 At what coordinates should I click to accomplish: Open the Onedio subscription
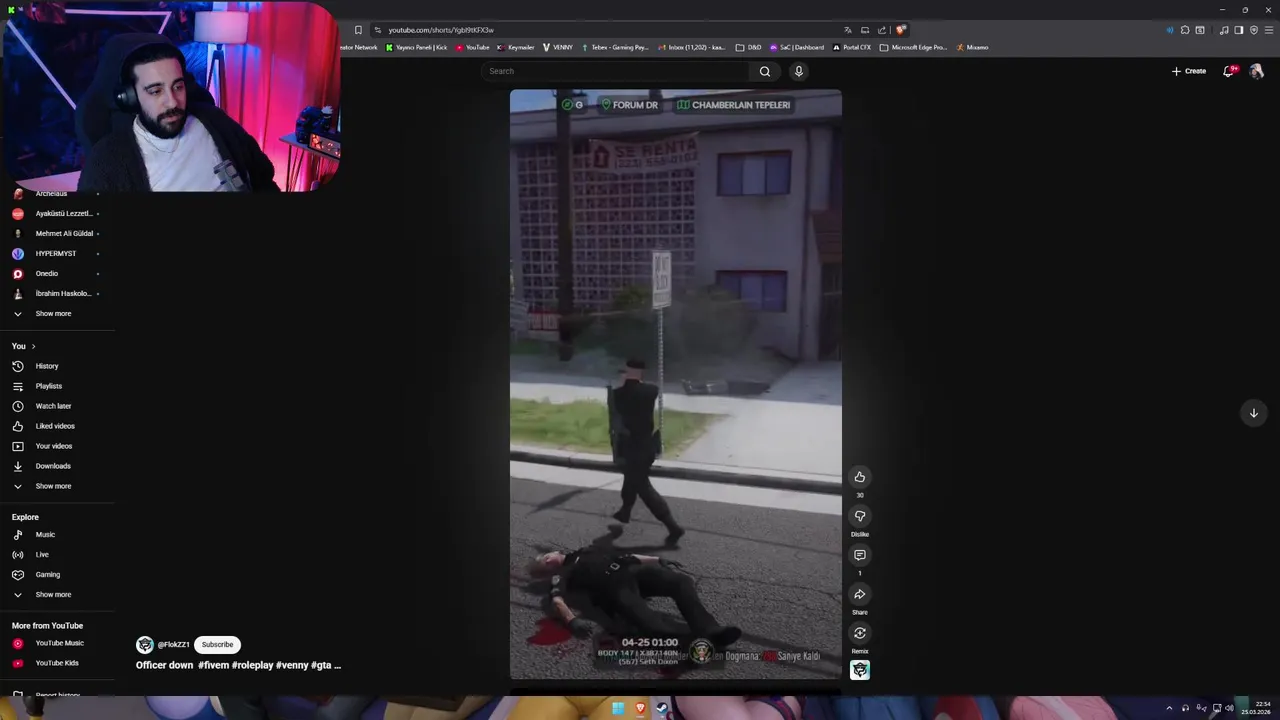(46, 274)
